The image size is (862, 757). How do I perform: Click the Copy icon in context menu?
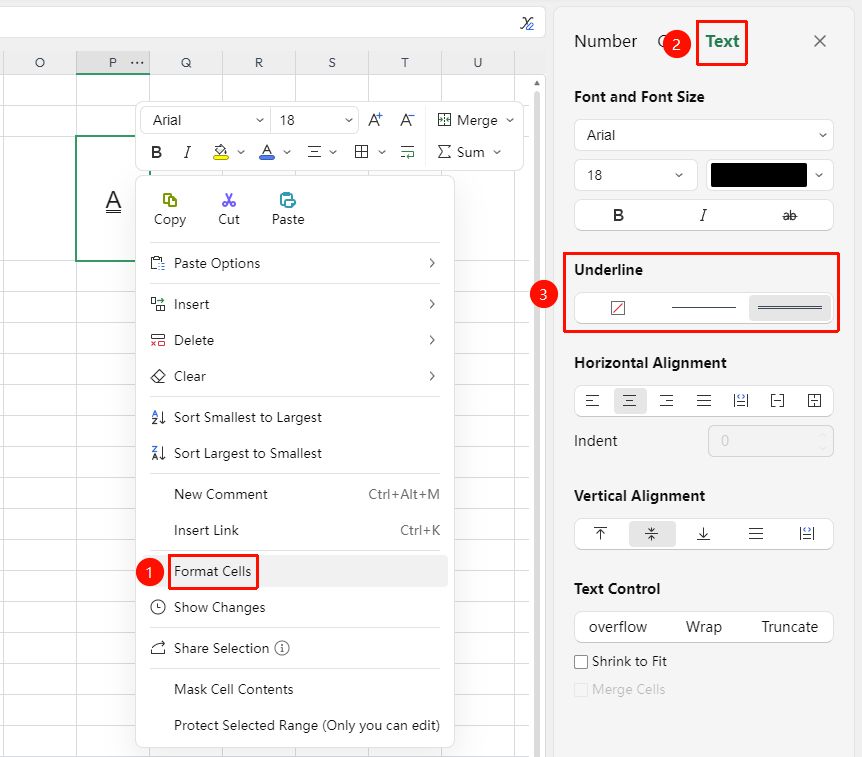point(170,200)
